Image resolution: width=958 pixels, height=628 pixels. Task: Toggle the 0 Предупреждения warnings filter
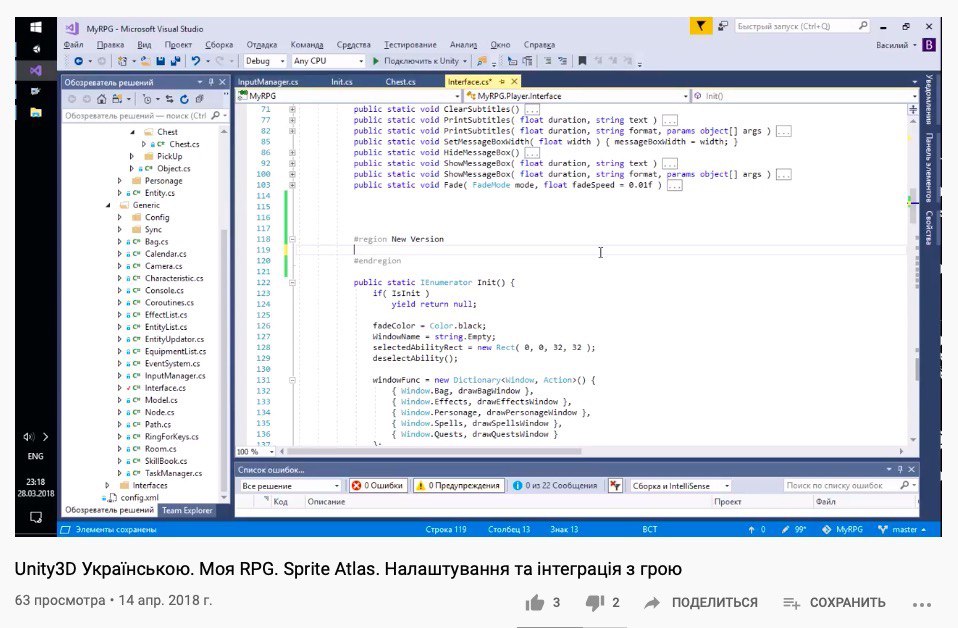457,486
